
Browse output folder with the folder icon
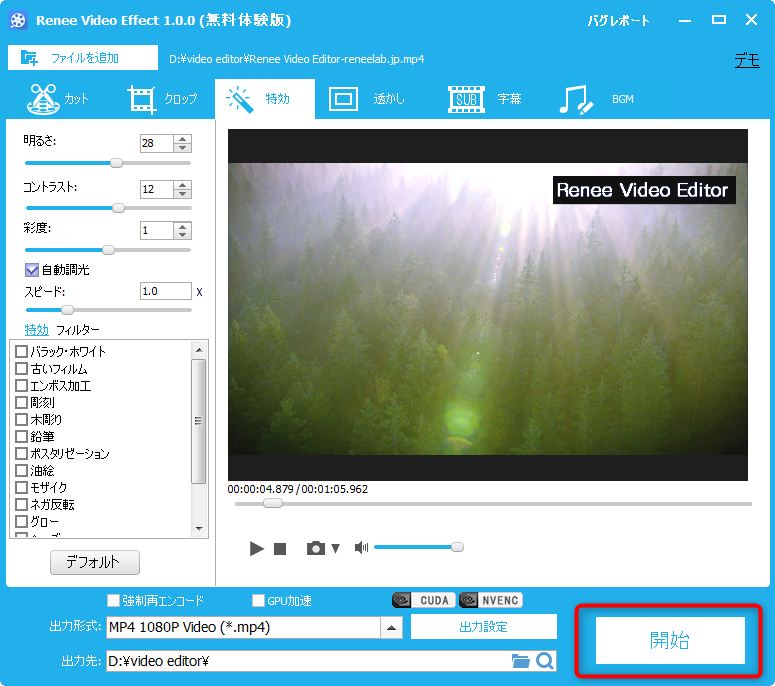pos(520,661)
